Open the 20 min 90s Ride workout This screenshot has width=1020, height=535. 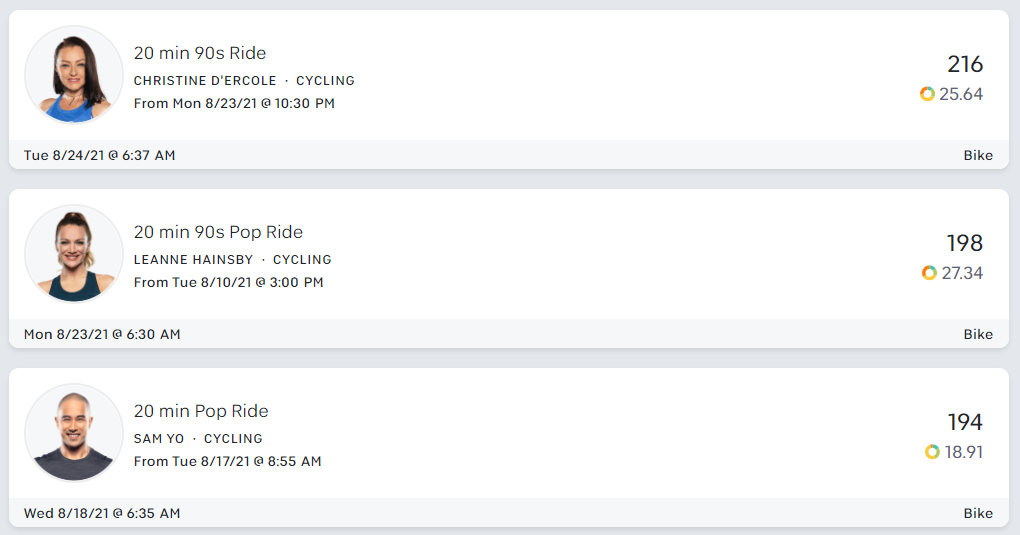[x=200, y=53]
